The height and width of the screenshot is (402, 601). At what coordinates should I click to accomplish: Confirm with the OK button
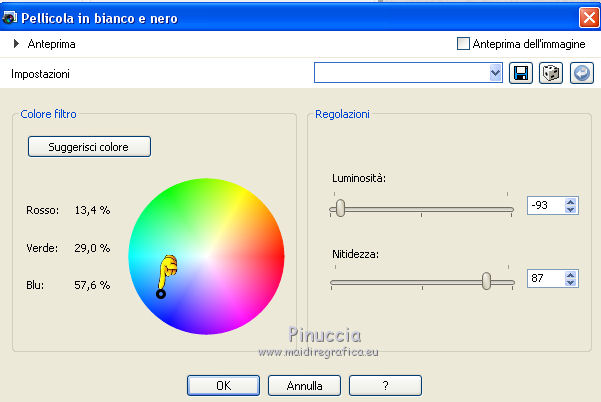(x=224, y=384)
